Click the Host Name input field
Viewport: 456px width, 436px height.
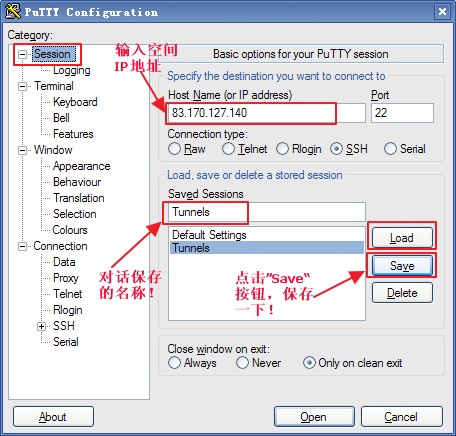pos(267,113)
